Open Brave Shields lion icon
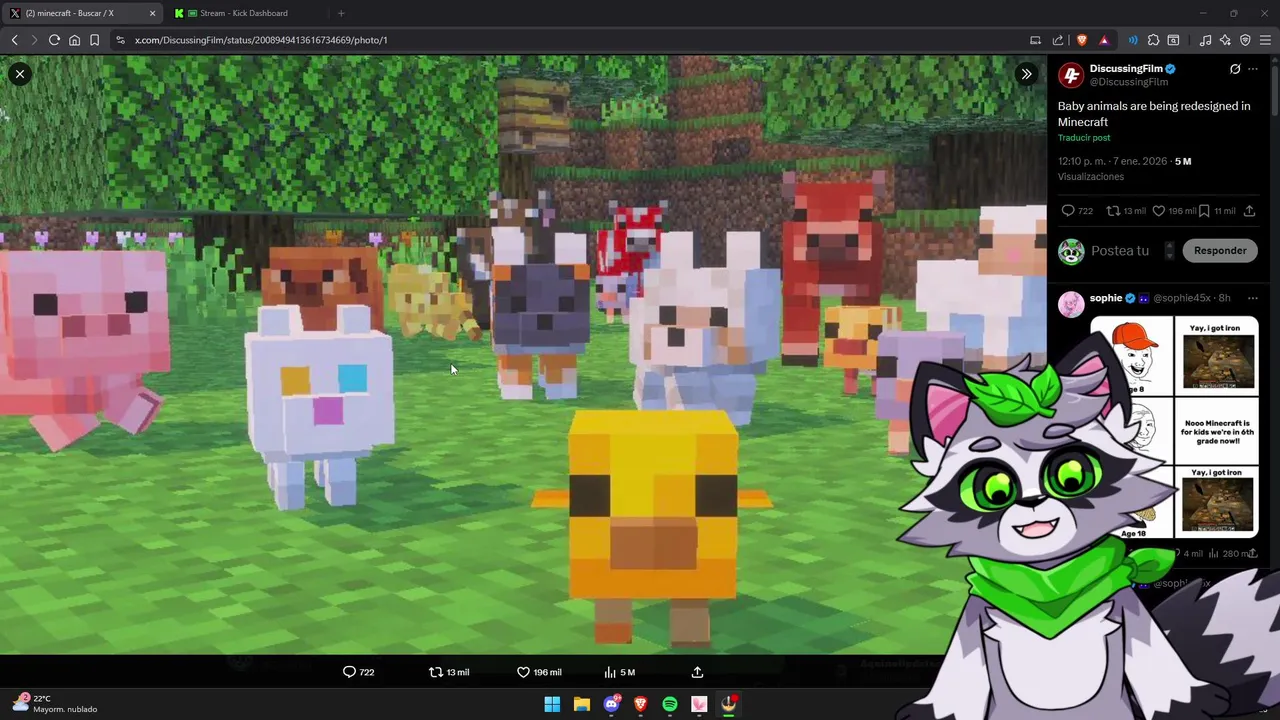 coord(1082,40)
